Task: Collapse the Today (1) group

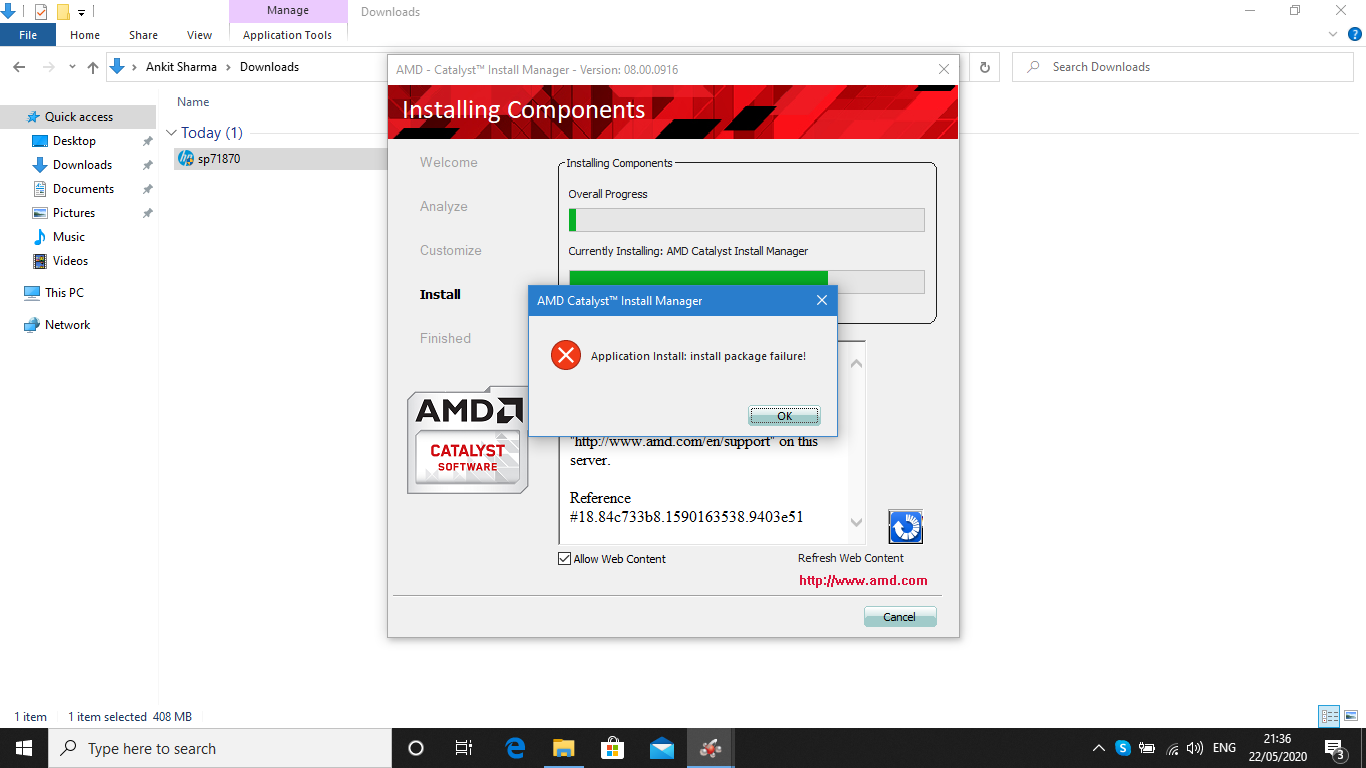Action: [x=171, y=133]
